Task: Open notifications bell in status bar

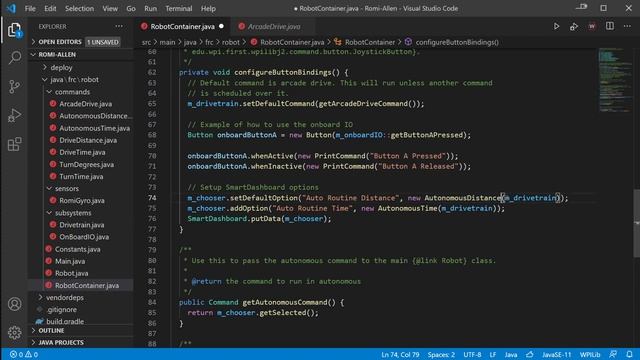Action: 629,354
